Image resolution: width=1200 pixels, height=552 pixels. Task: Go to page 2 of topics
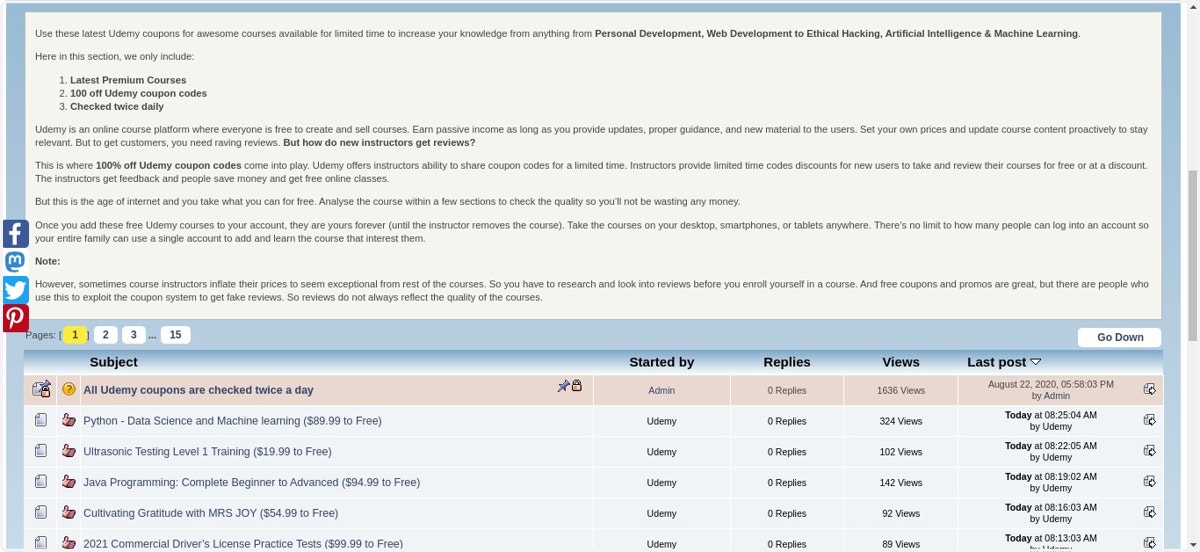105,335
